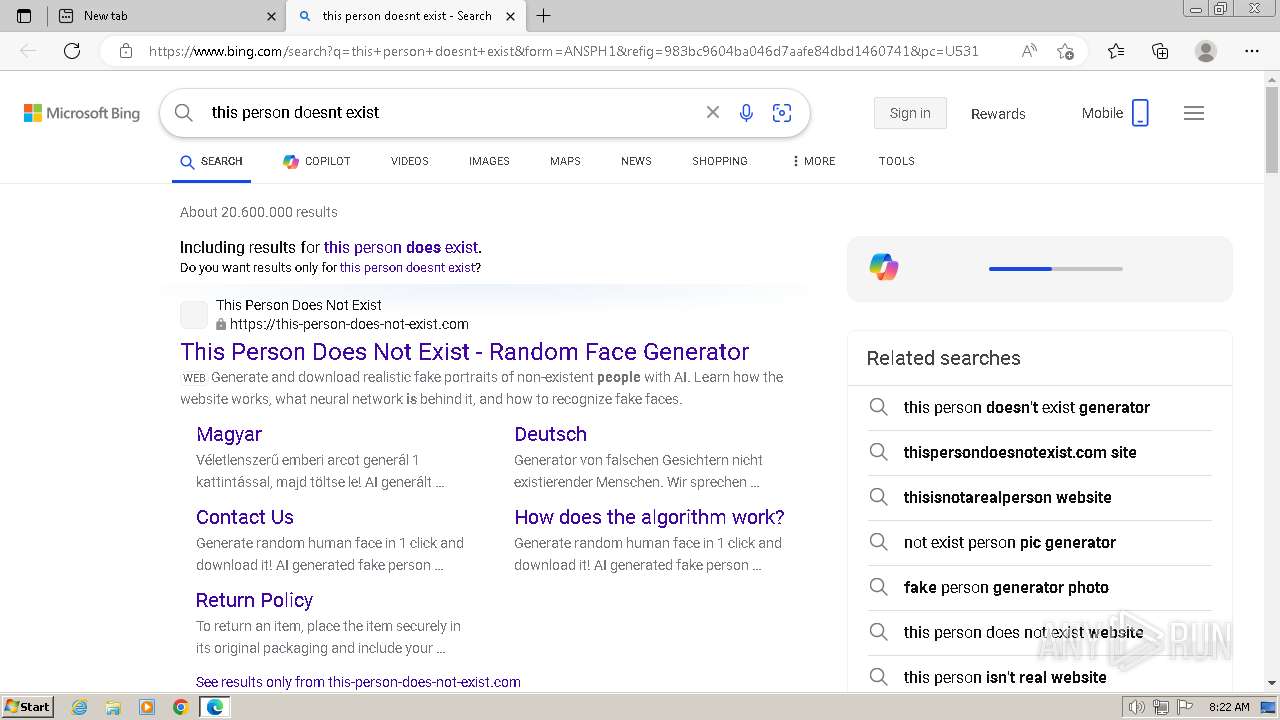Viewport: 1280px width, 720px height.
Task: Open visual search camera icon
Action: pos(782,113)
